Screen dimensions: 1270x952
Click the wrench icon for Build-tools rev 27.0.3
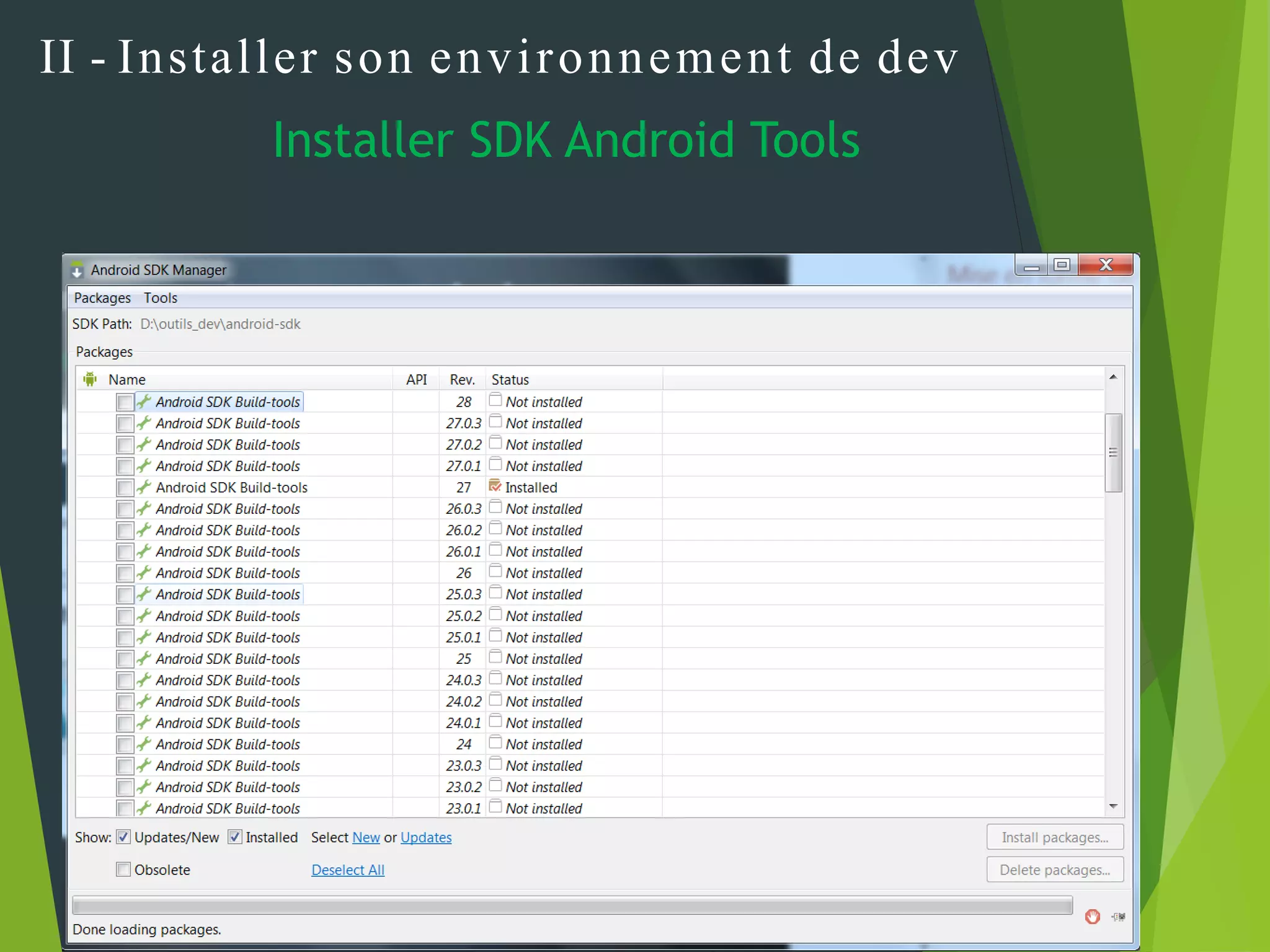144,423
